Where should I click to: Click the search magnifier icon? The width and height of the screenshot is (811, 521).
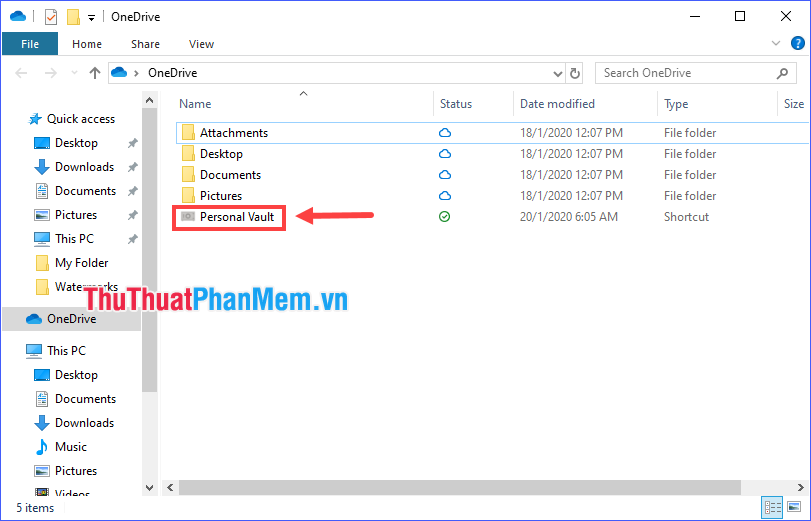[x=783, y=73]
